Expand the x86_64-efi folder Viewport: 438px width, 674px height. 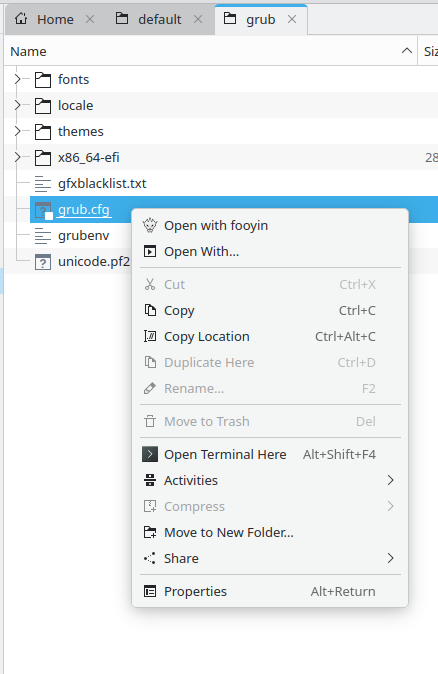click(17, 157)
